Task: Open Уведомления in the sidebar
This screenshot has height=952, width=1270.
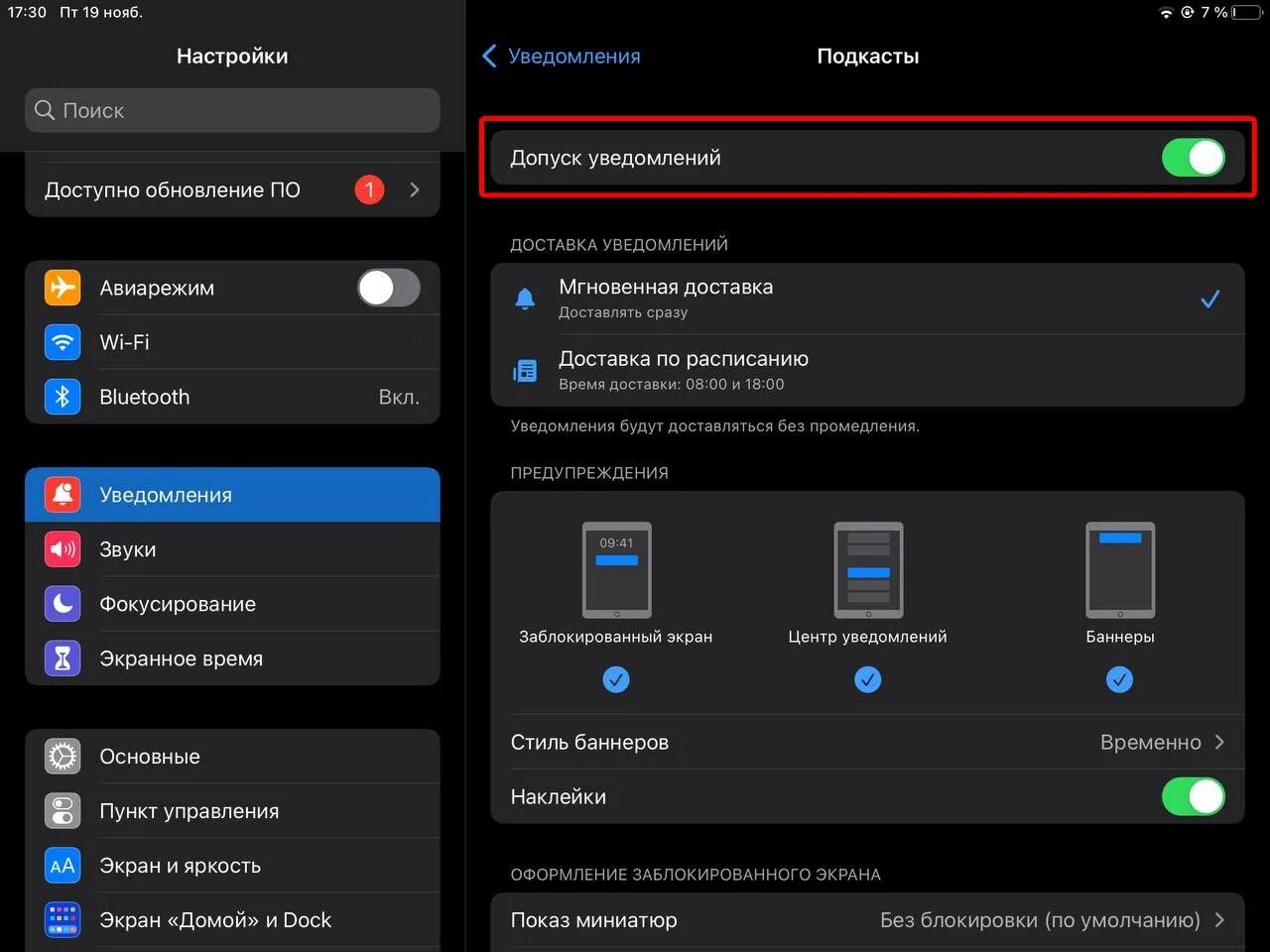Action: point(232,495)
